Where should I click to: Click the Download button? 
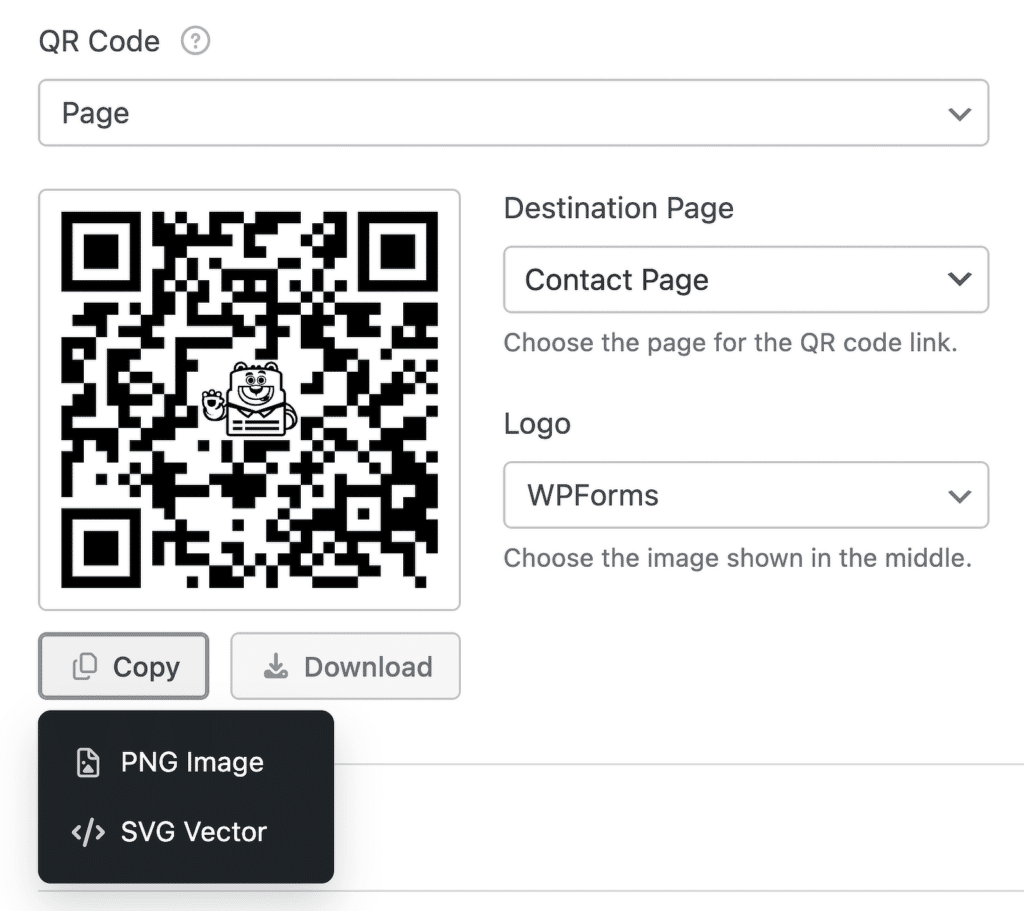coord(345,666)
